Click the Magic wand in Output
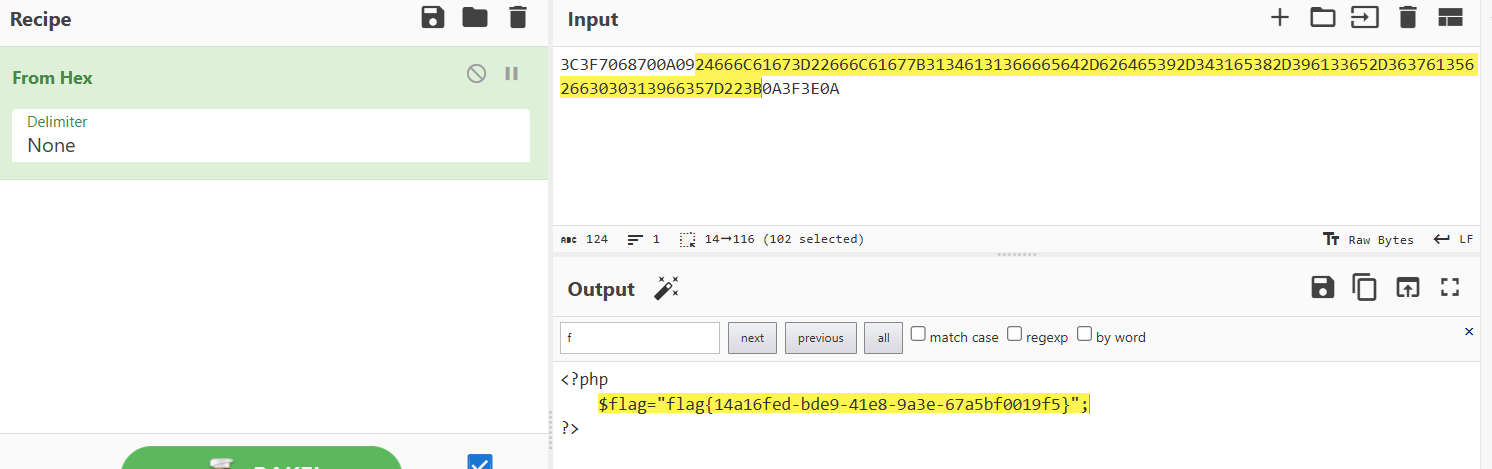Viewport: 1492px width, 469px height. (x=666, y=289)
